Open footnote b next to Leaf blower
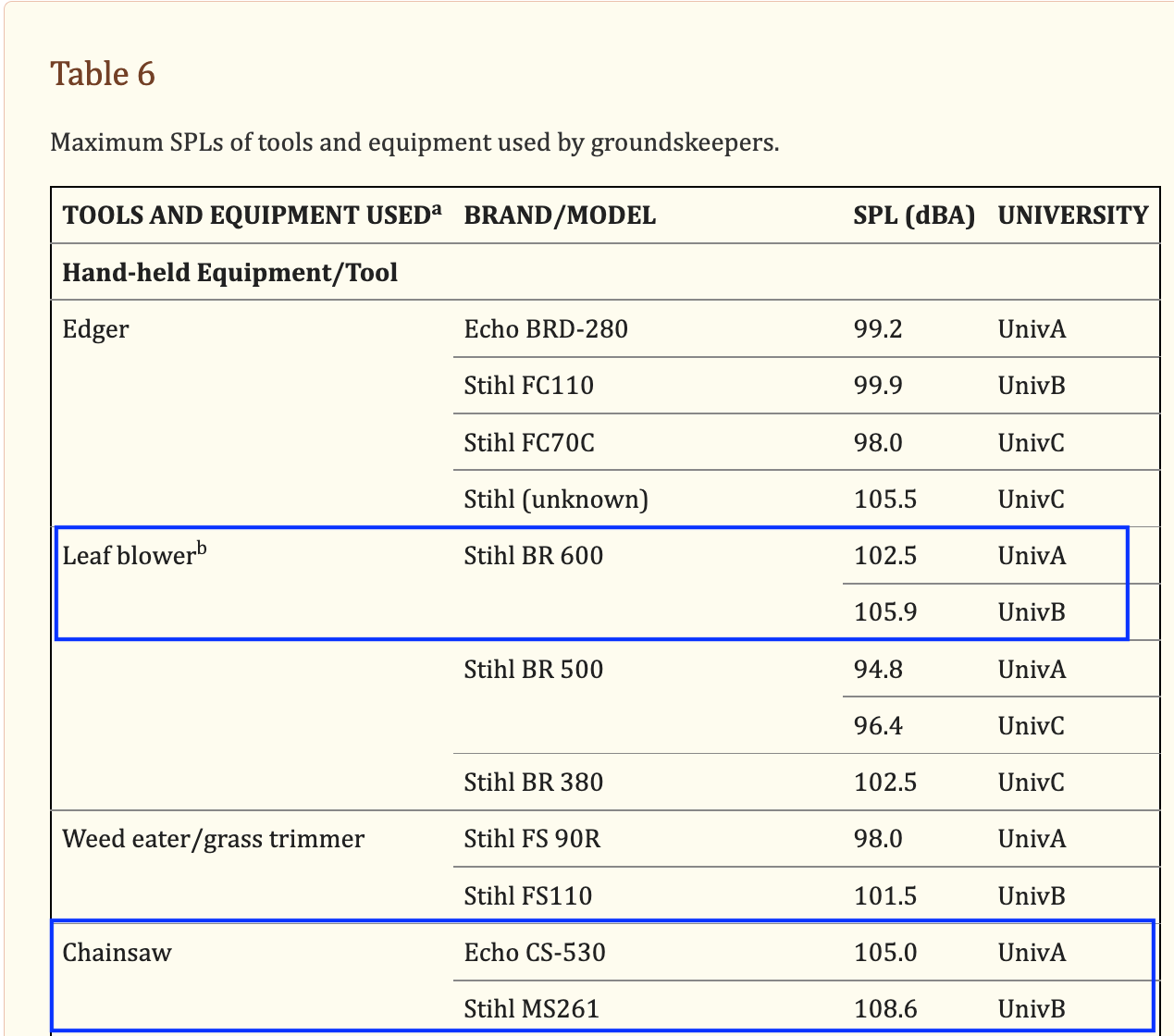The image size is (1174, 1036). coord(202,549)
